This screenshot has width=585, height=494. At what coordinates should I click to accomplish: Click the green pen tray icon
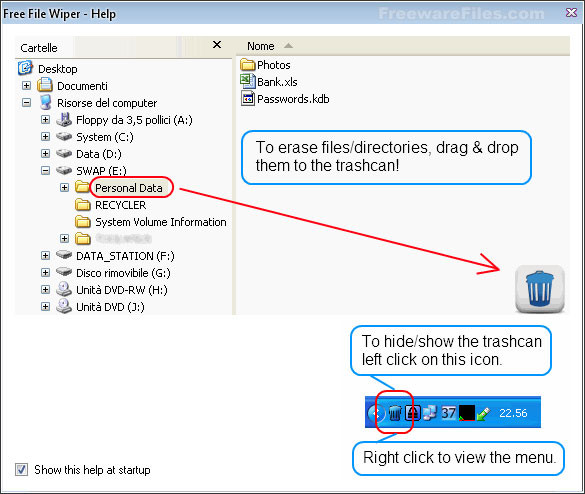[483, 413]
